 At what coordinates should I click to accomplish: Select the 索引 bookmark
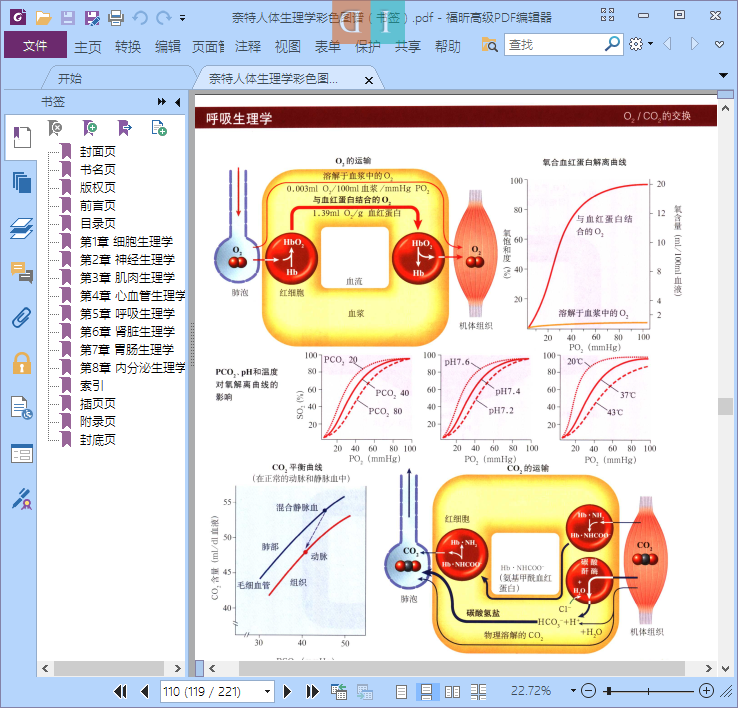tap(91, 386)
